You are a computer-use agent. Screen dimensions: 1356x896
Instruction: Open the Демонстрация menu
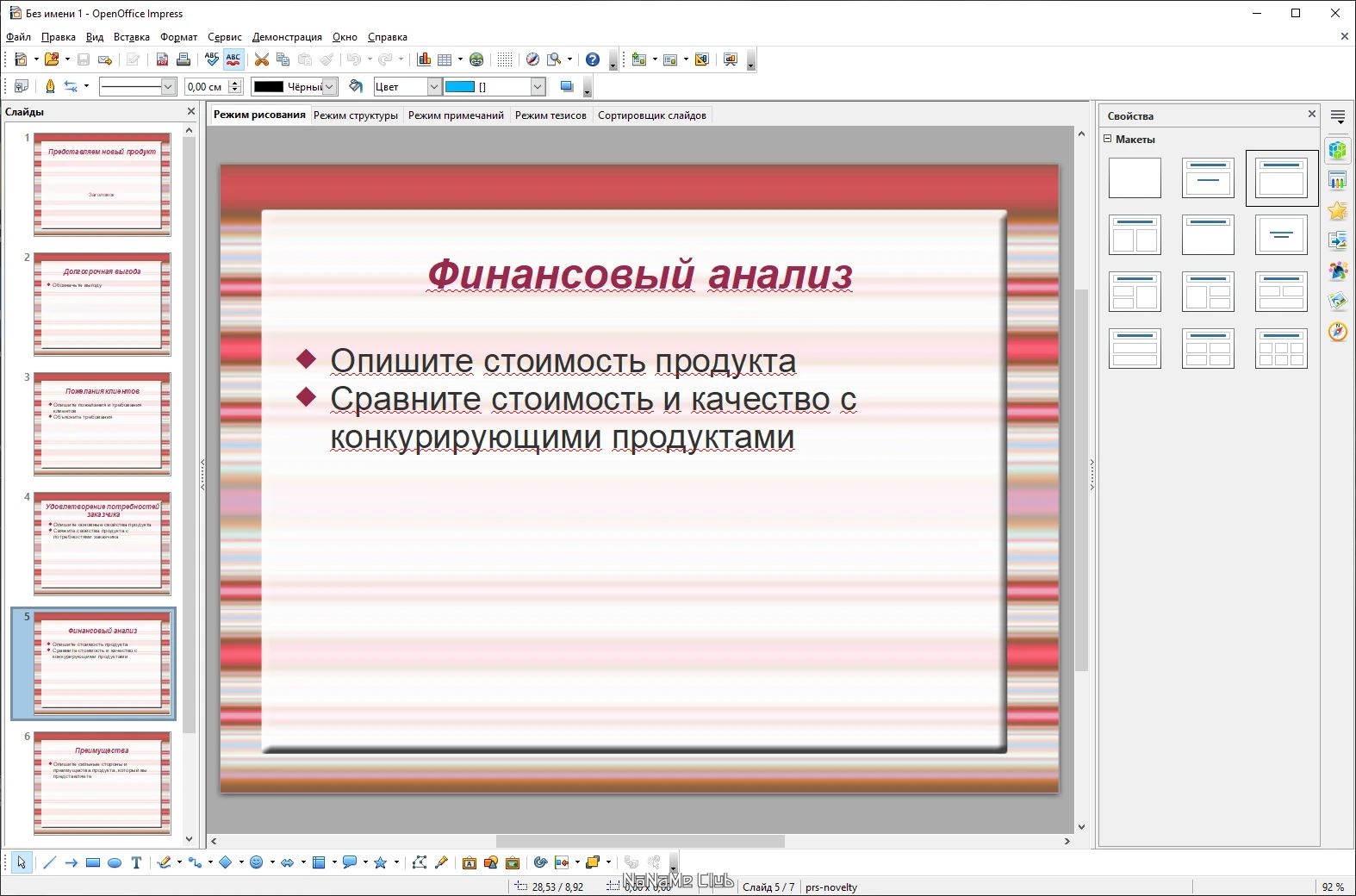tap(287, 37)
